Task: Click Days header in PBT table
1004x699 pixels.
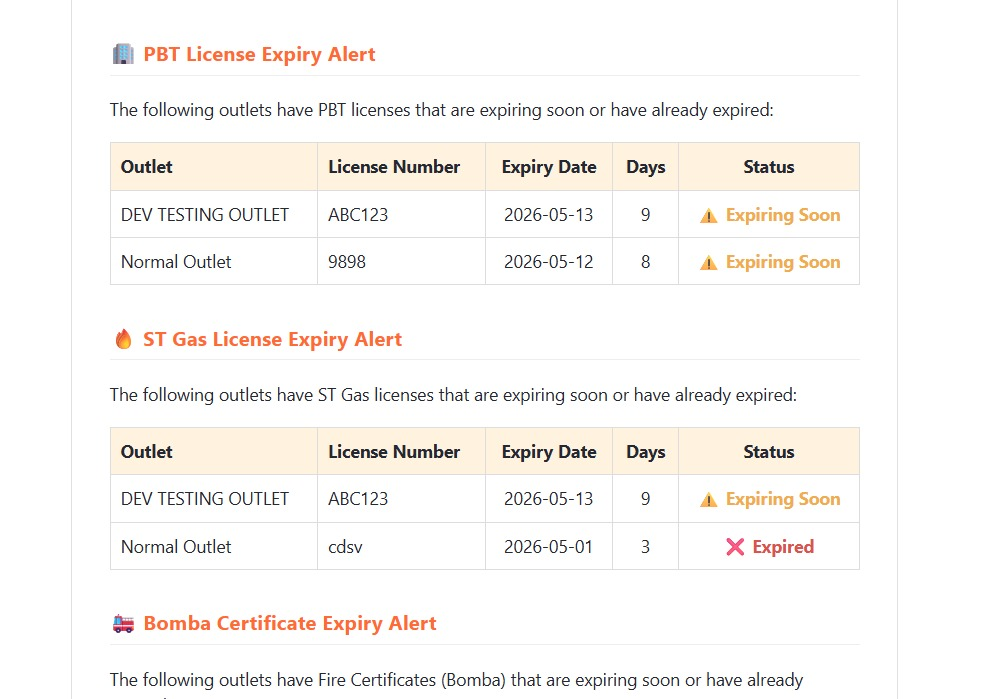Action: pos(645,167)
